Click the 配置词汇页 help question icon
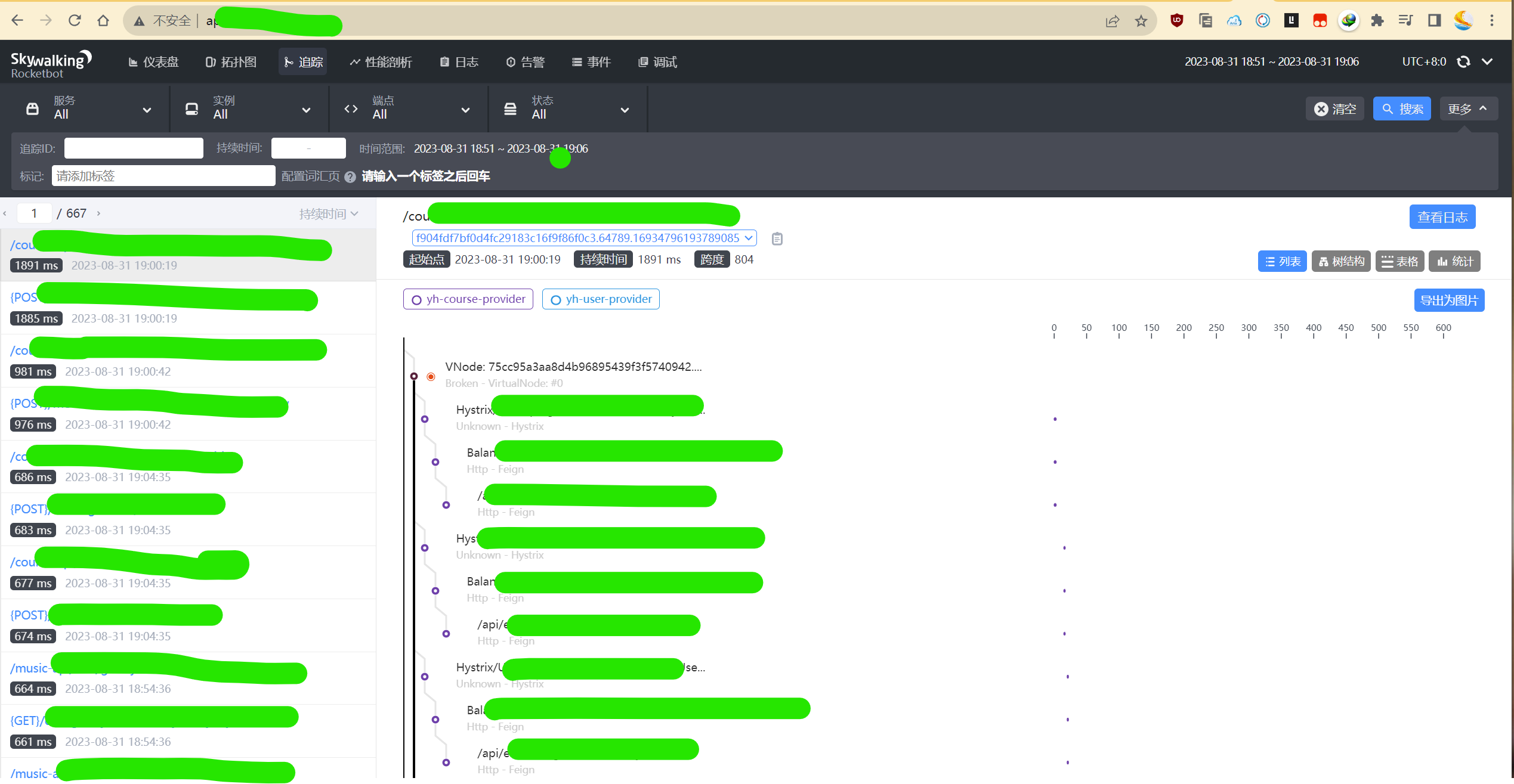1514x784 pixels. click(350, 177)
